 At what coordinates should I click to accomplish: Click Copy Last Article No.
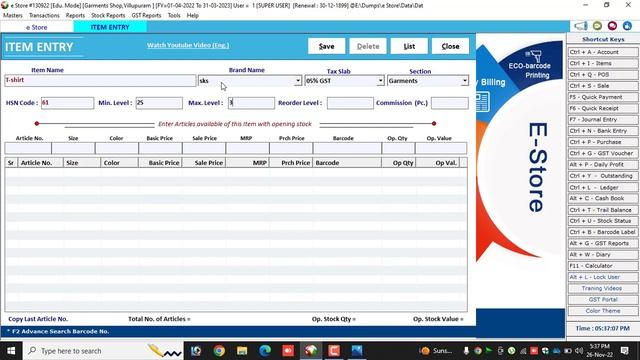[38, 319]
